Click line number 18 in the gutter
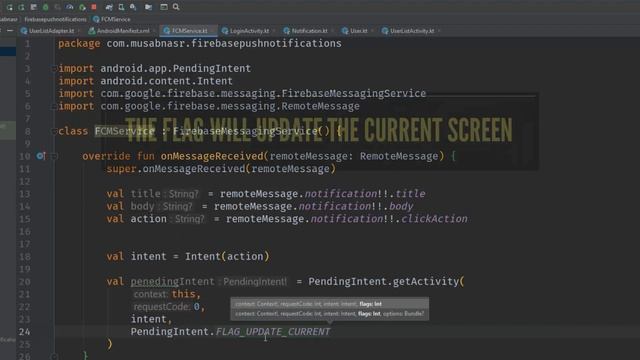Viewport: 640px width, 360px height. pos(24,257)
